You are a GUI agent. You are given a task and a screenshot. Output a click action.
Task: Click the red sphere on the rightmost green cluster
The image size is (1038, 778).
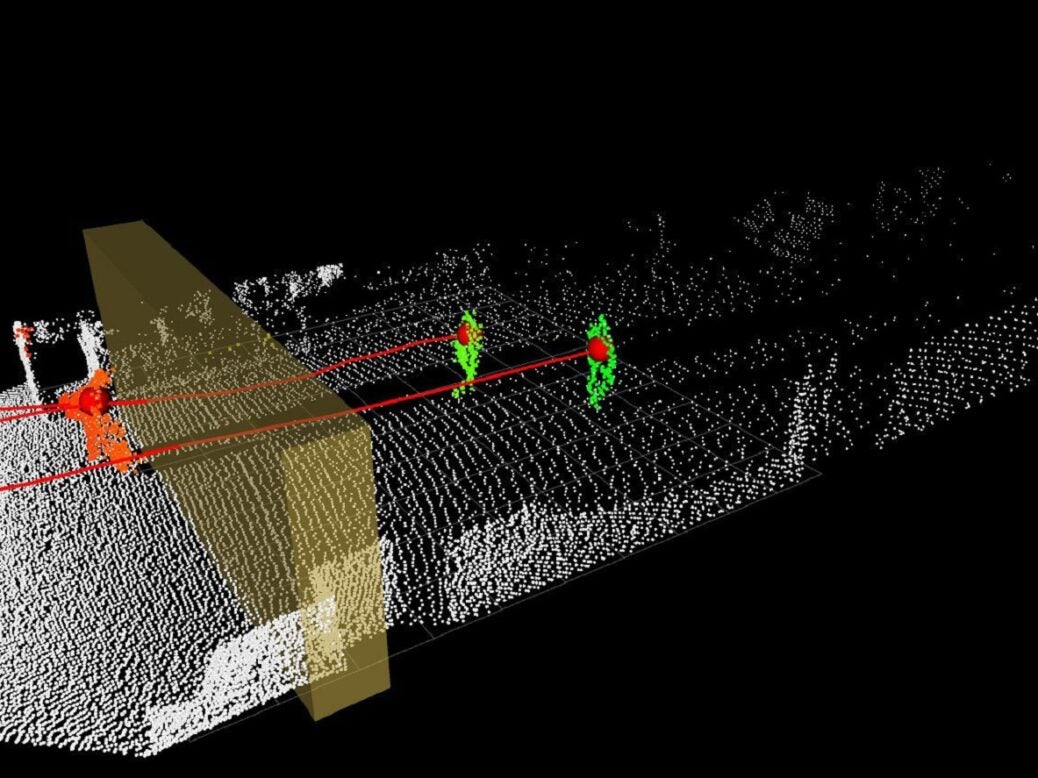point(598,348)
